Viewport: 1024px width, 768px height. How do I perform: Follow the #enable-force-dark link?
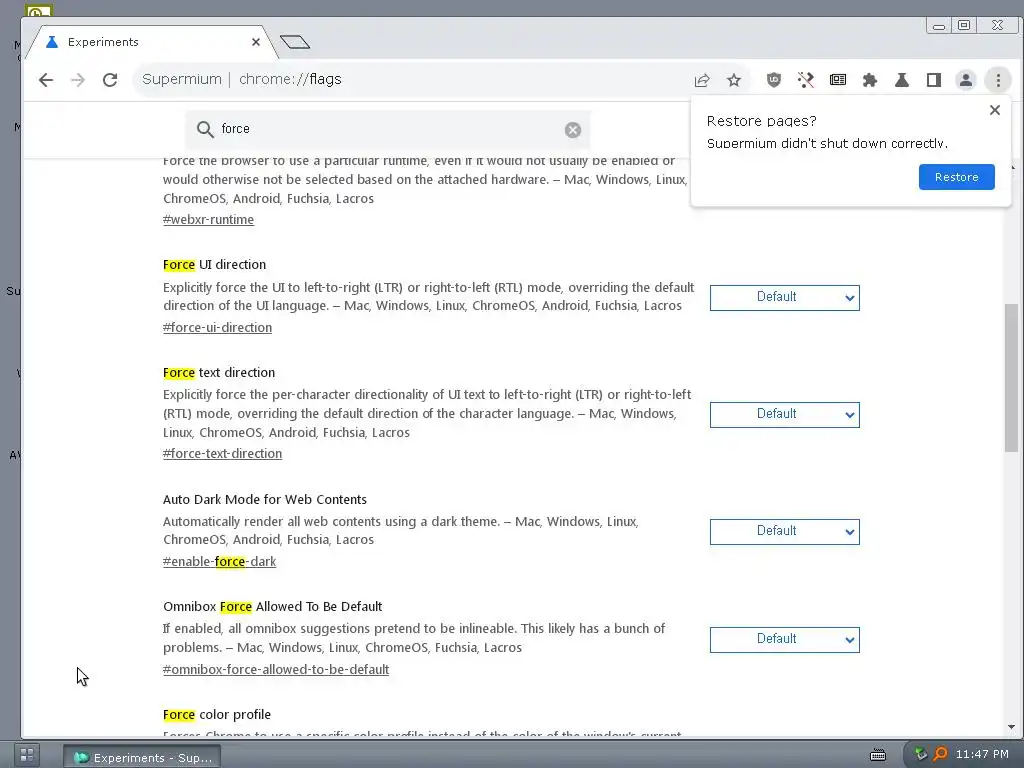219,562
